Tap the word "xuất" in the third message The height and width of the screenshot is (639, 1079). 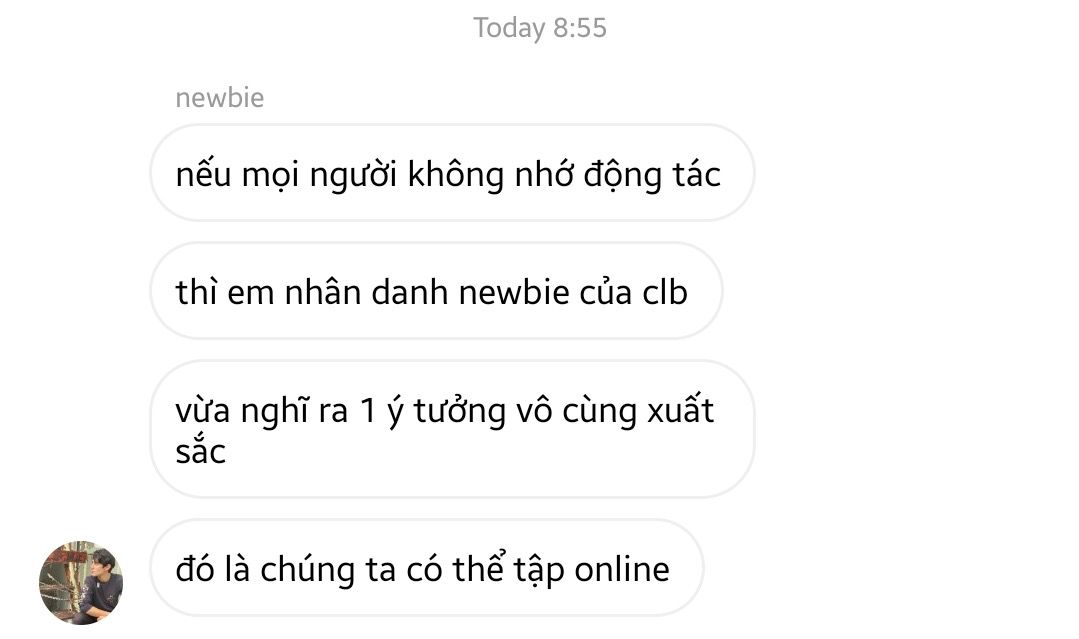(681, 411)
